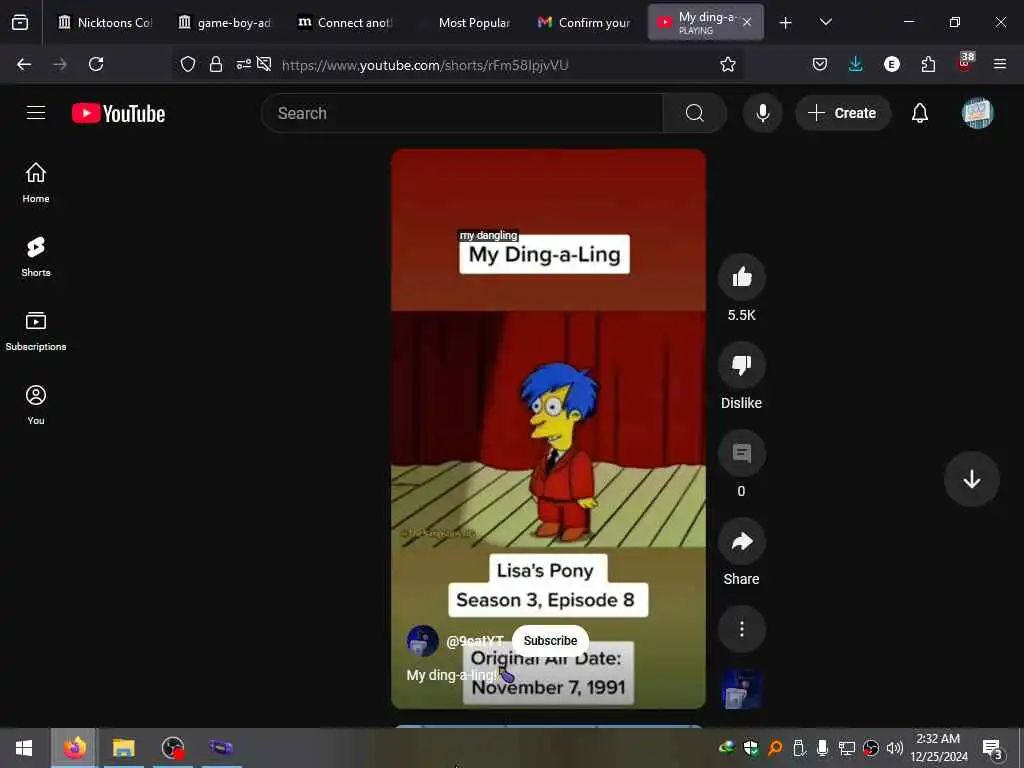Dislike this Short
The width and height of the screenshot is (1024, 768).
point(741,365)
